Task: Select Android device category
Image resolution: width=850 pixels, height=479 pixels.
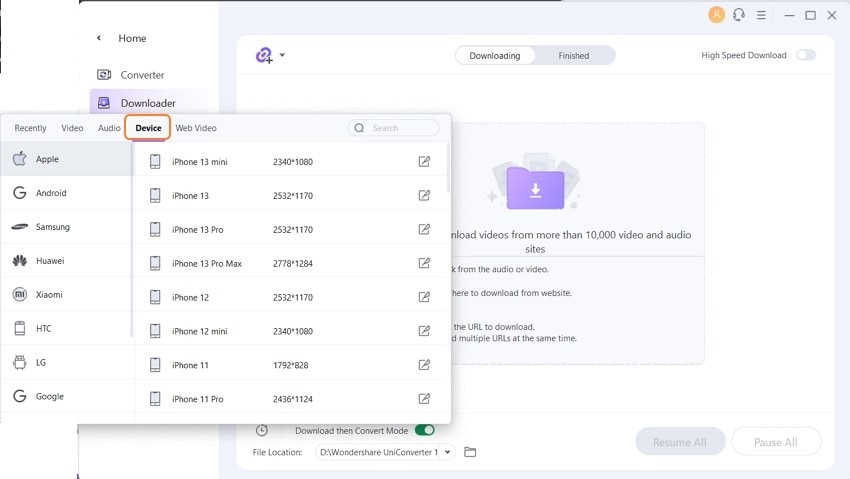Action: click(x=66, y=193)
